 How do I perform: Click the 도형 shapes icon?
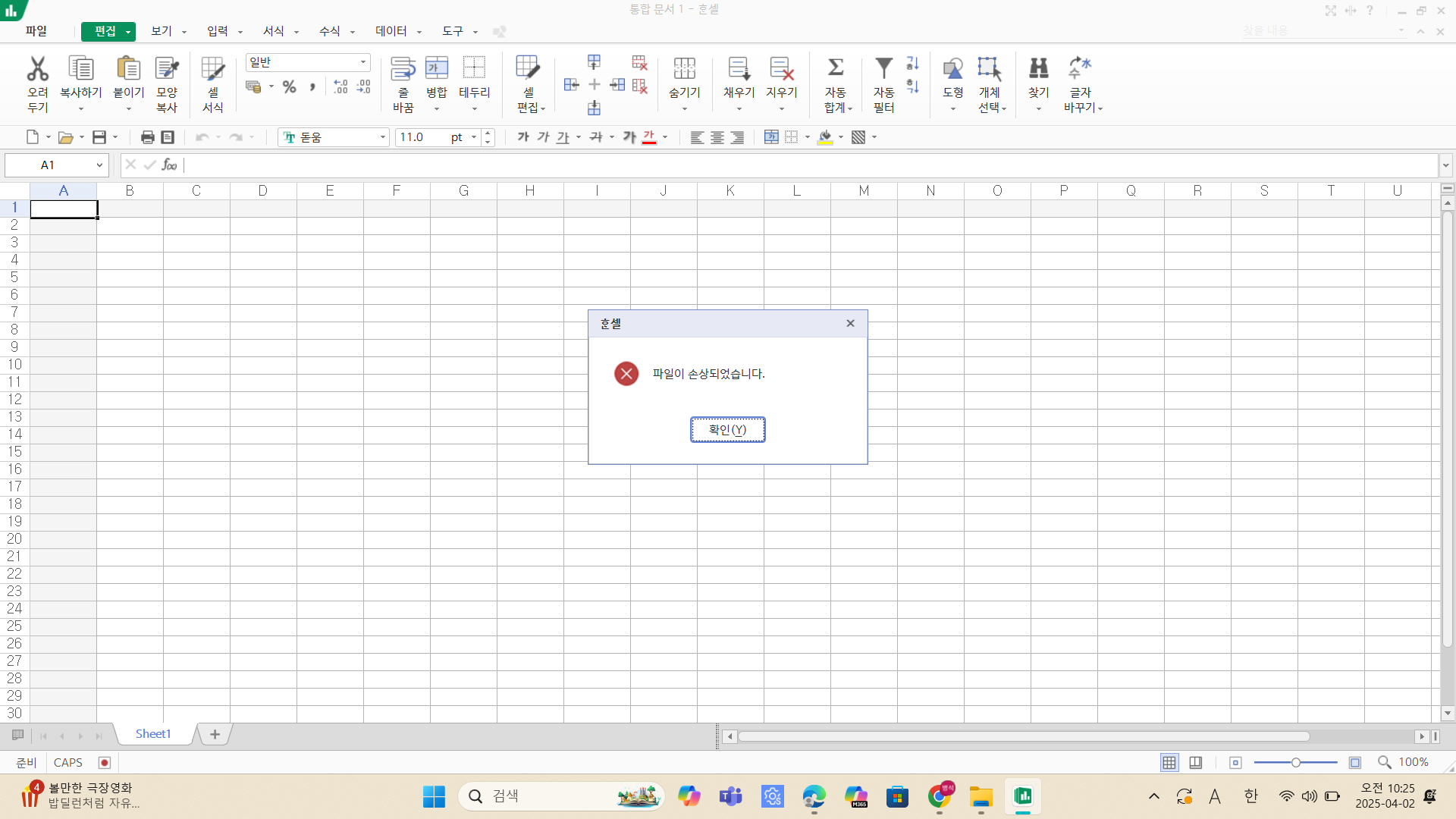point(952,69)
